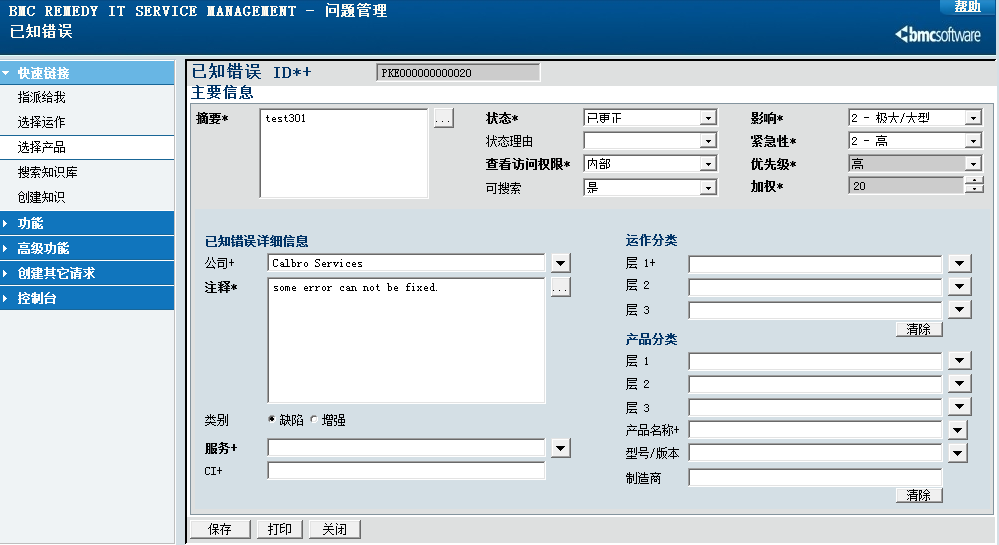Click the 打印 button

(280, 529)
